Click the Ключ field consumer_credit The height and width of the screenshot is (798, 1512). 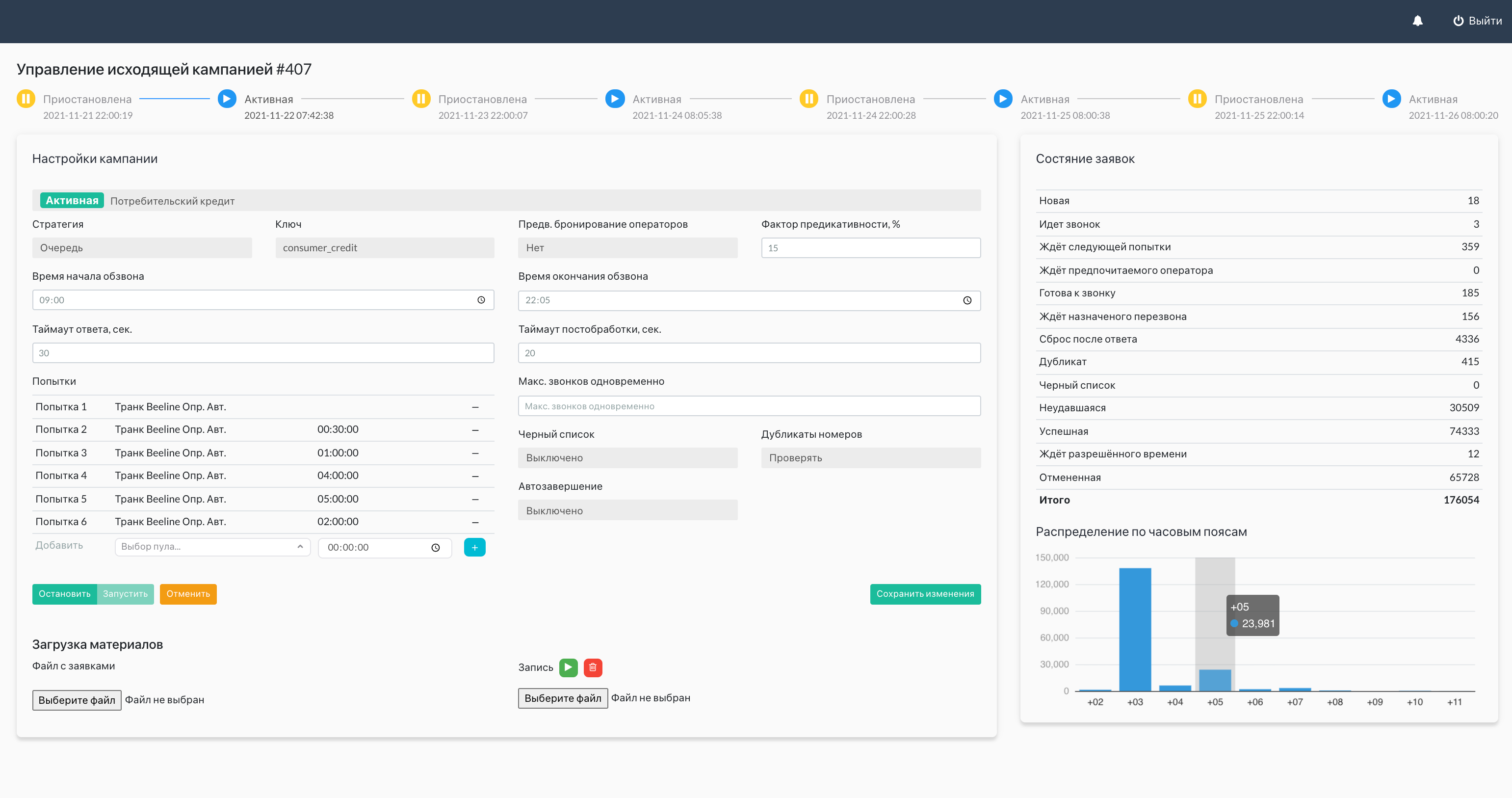385,248
